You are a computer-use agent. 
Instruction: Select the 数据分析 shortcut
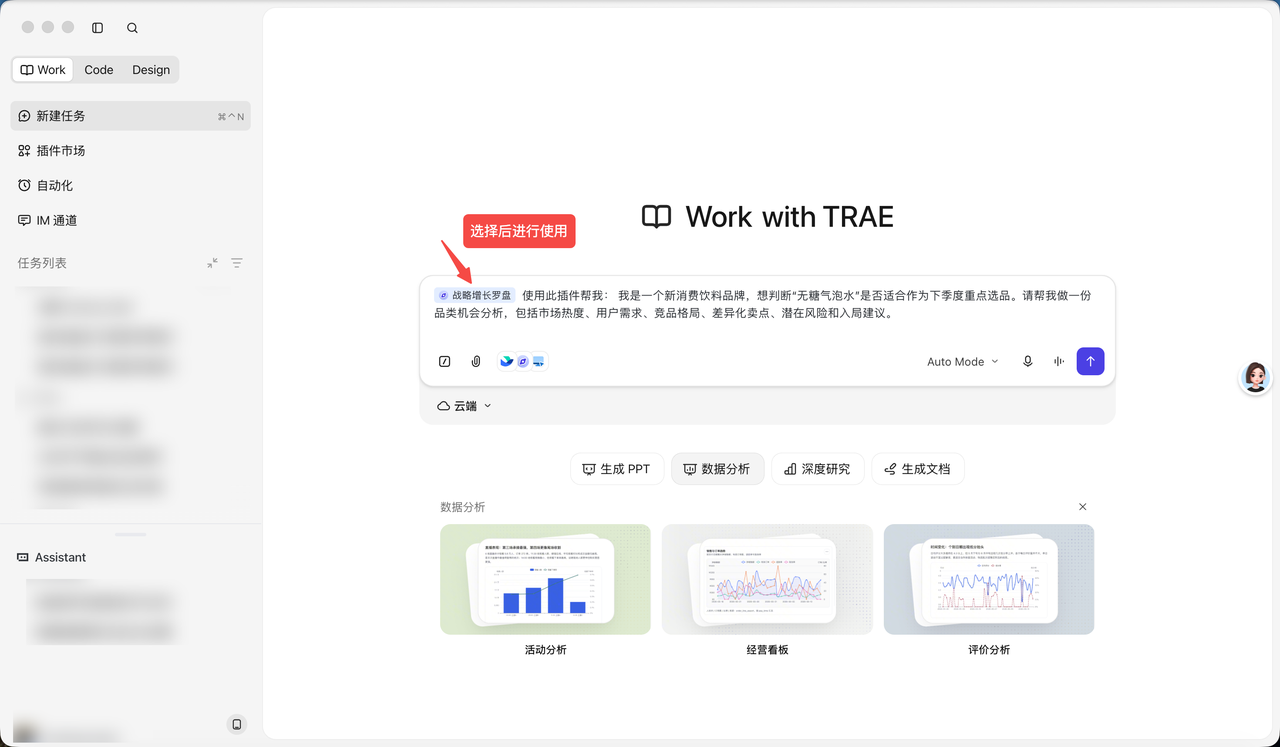pos(717,469)
